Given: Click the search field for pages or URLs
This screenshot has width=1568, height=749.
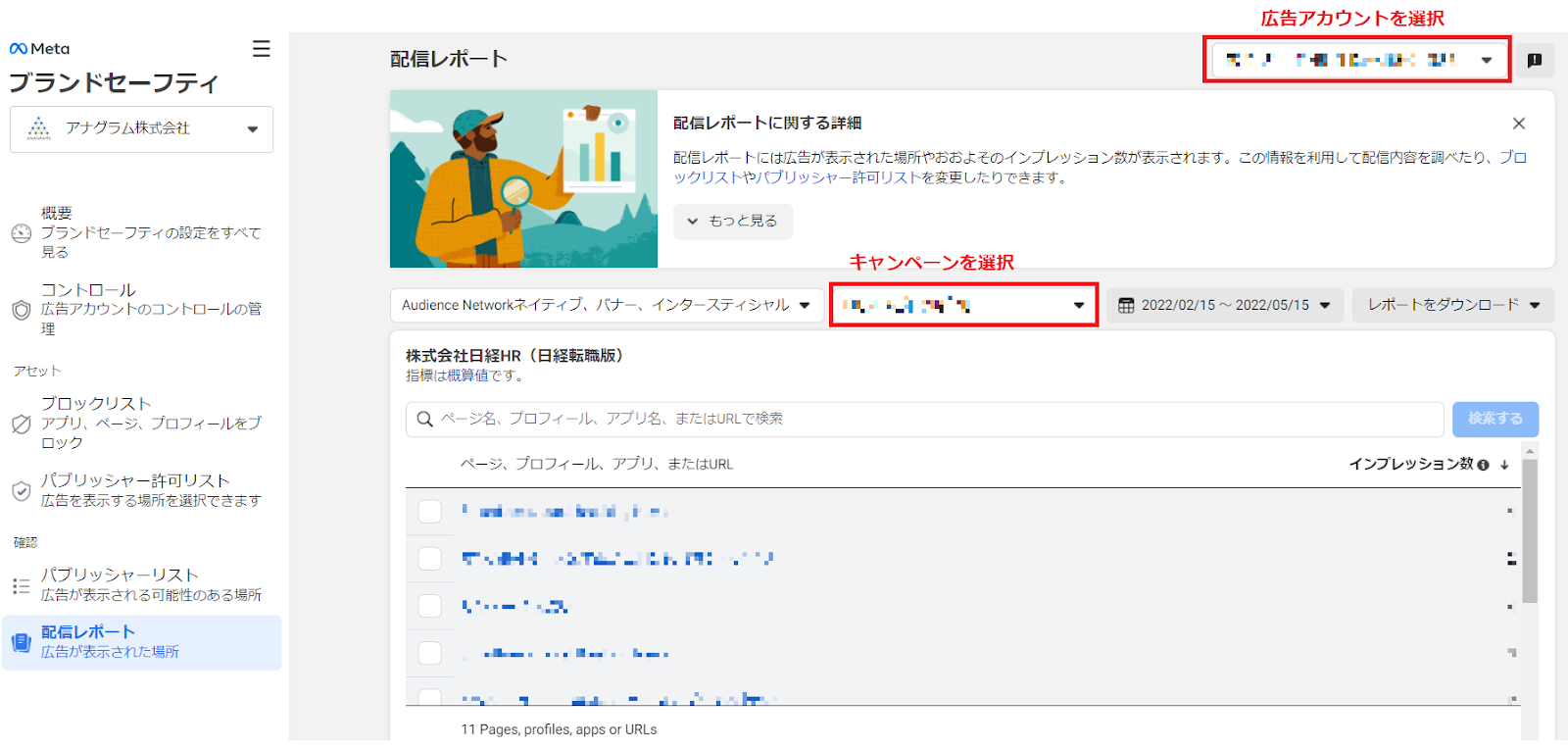Looking at the screenshot, I should (x=924, y=419).
